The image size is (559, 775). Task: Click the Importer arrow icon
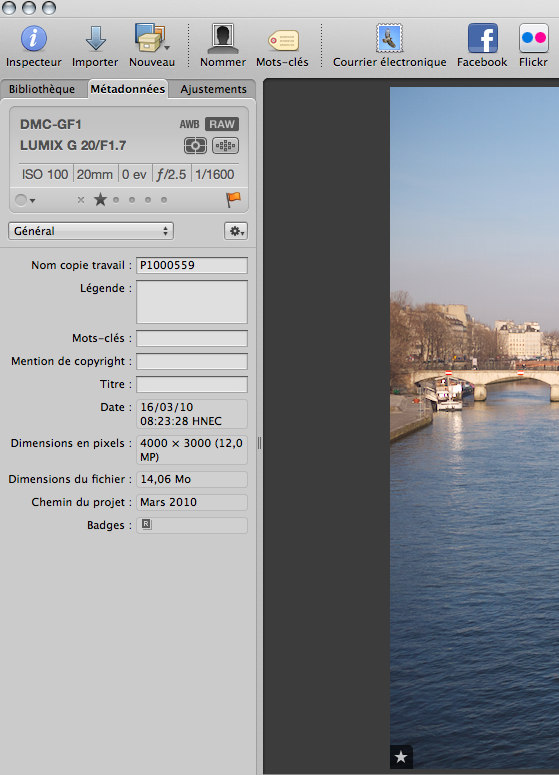(95, 39)
